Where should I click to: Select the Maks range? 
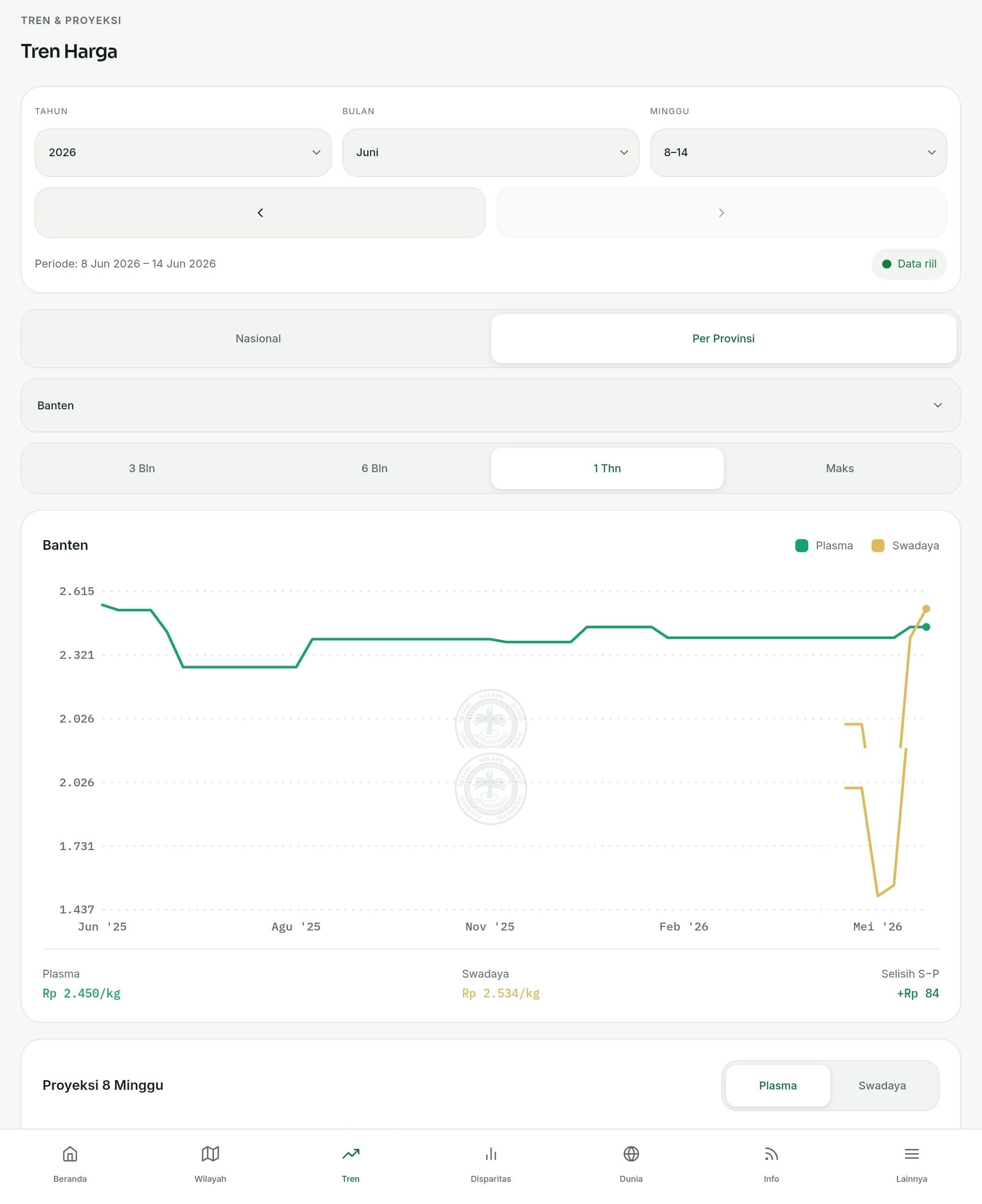click(840, 468)
